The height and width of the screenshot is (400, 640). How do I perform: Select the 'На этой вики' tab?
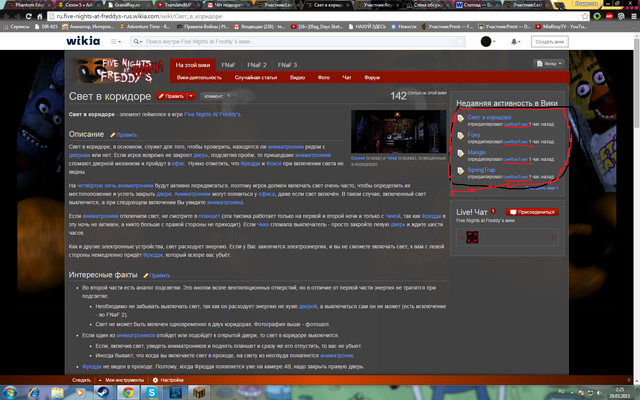coord(193,64)
